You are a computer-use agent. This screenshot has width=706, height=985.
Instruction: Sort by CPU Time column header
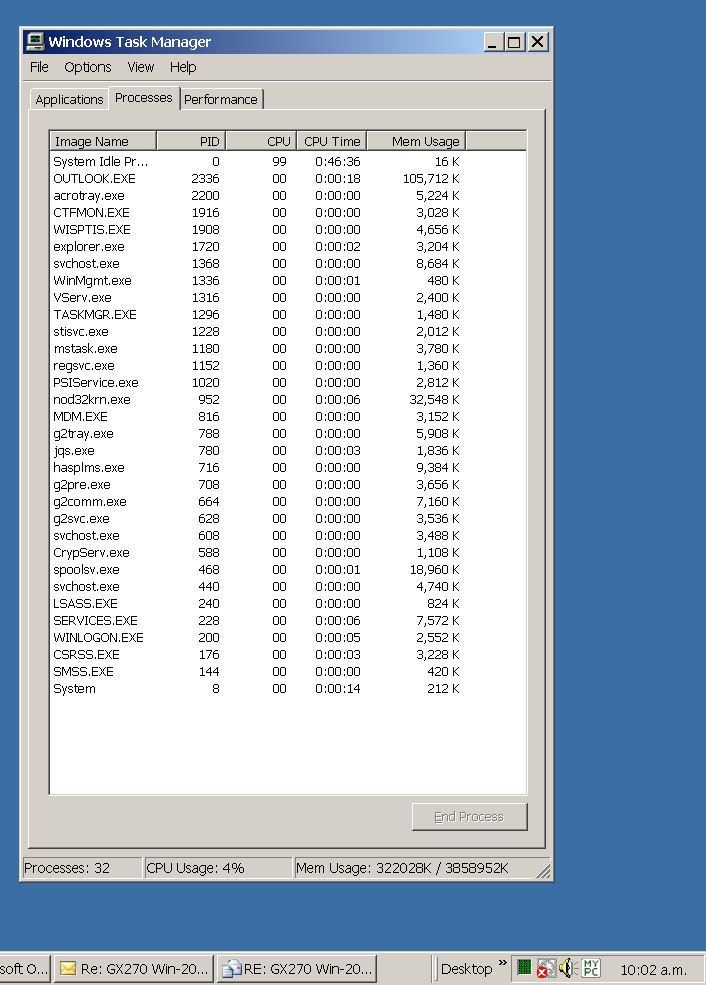[332, 141]
